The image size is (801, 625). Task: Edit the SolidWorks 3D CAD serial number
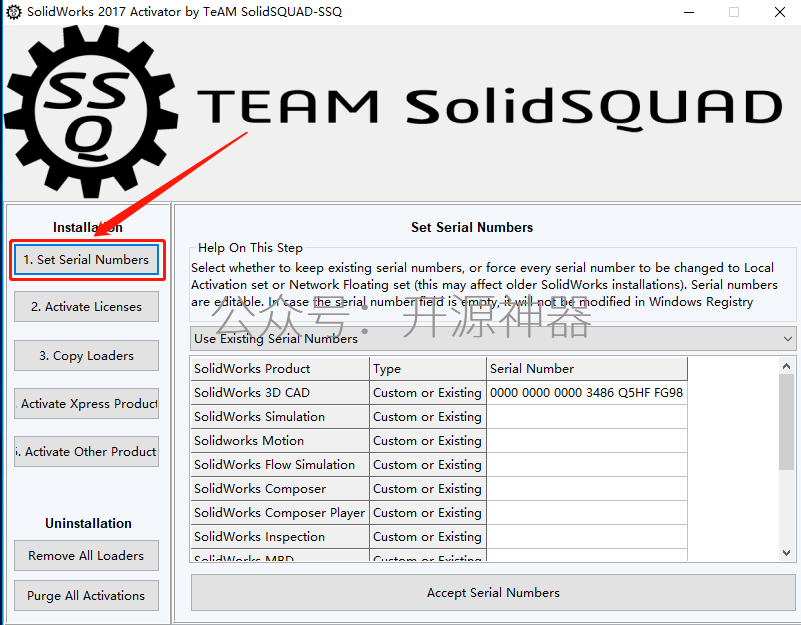pos(586,393)
